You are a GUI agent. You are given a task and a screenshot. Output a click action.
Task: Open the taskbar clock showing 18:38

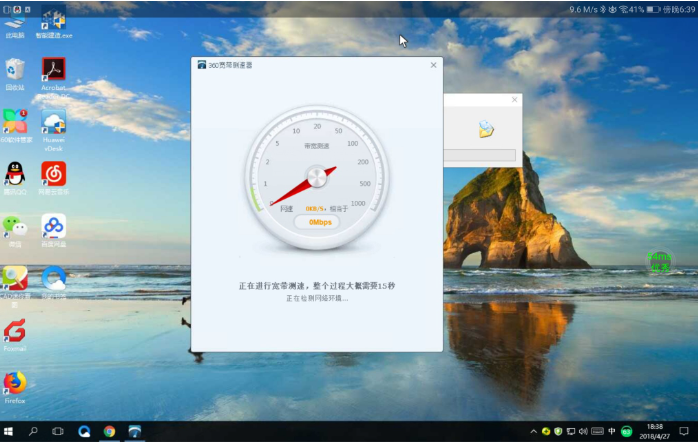click(655, 431)
